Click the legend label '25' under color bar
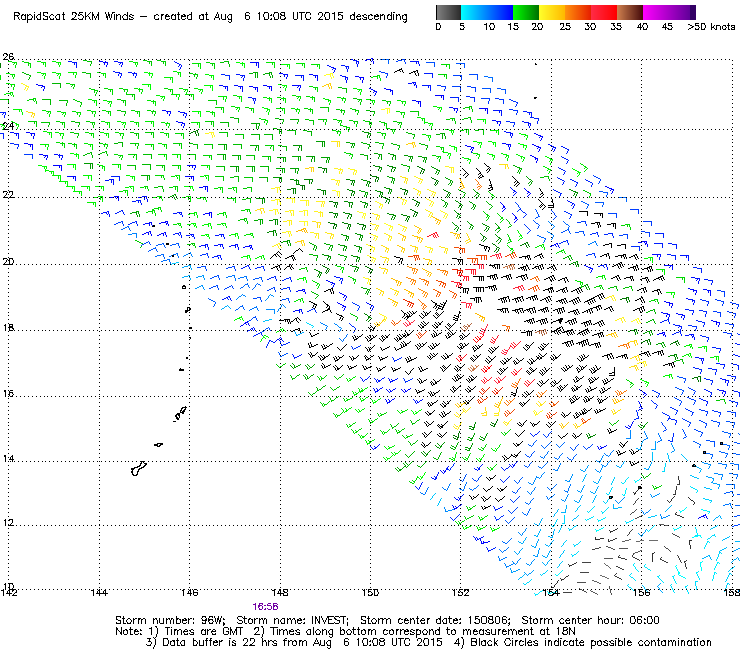 (x=565, y=27)
